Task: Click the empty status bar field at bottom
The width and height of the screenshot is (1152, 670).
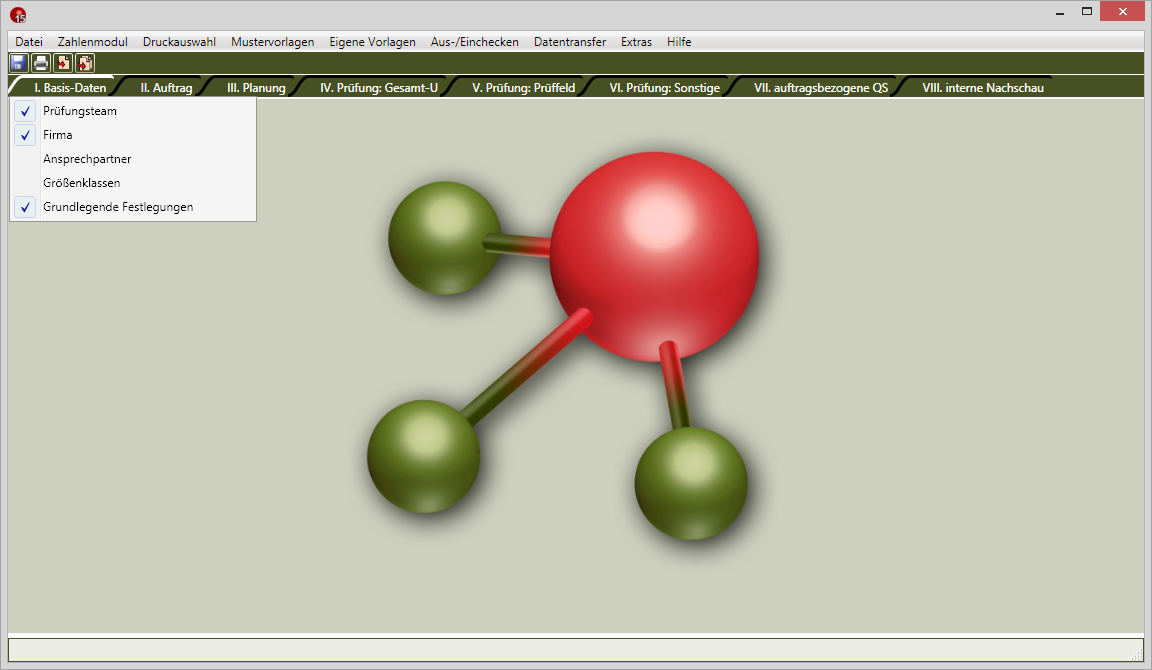Action: (575, 649)
